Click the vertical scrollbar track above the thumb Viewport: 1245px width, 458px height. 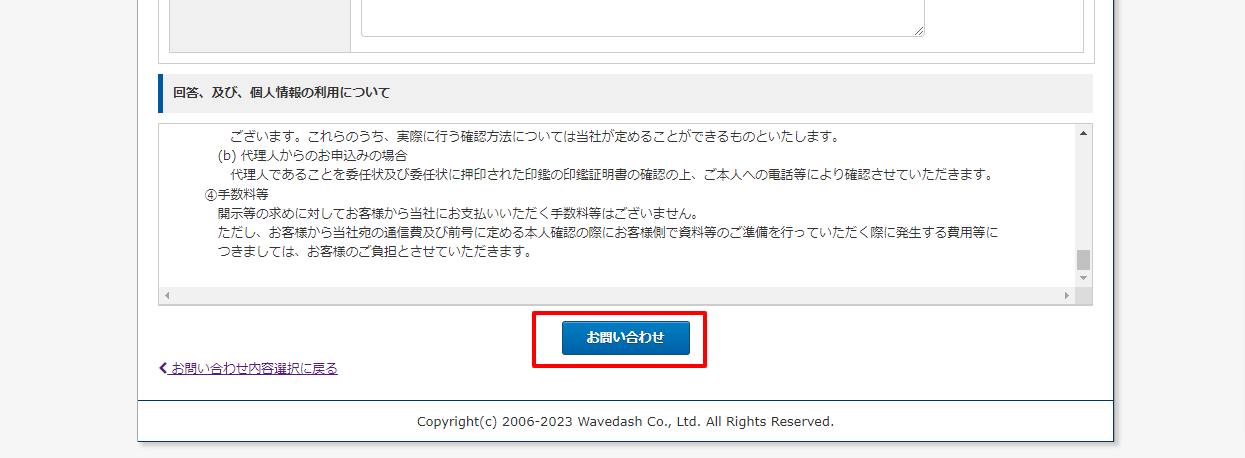(x=1083, y=195)
